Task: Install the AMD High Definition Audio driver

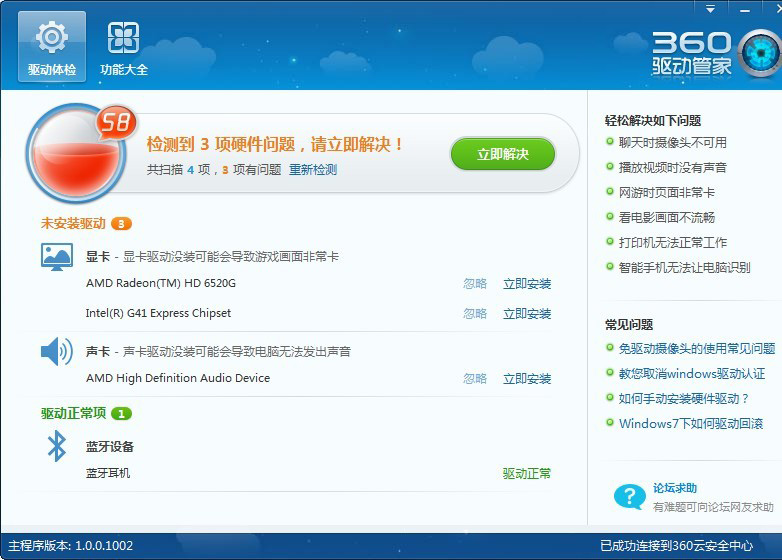Action: click(x=527, y=379)
